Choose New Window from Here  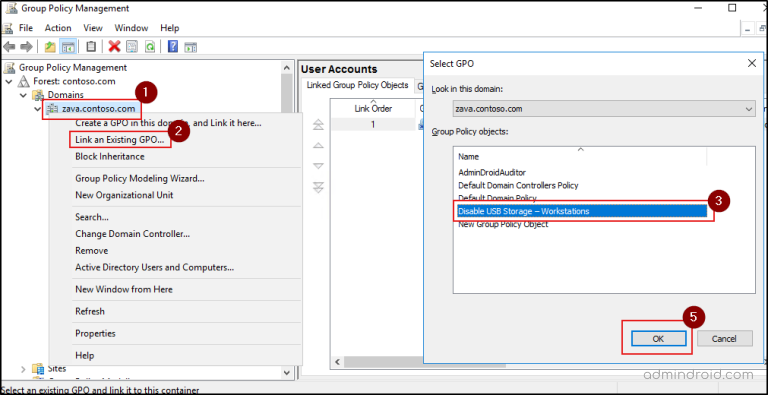click(123, 290)
